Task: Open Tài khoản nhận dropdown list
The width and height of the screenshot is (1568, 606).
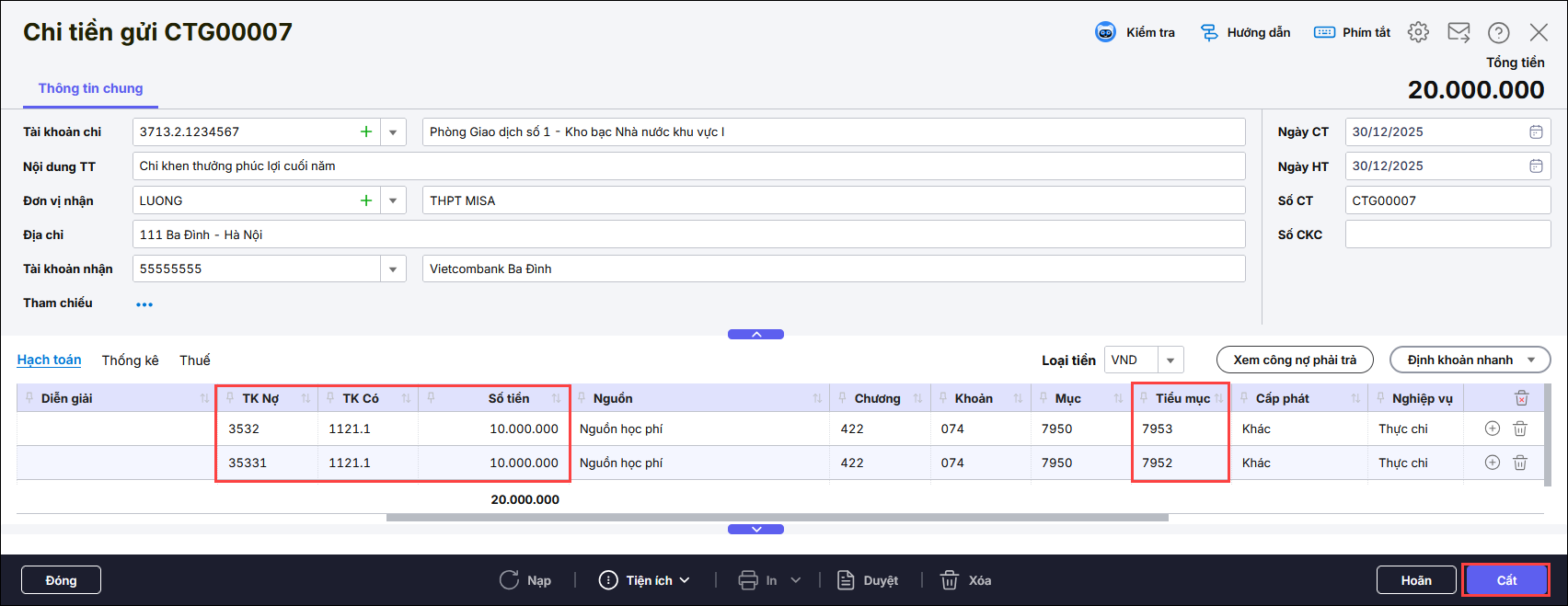Action: click(393, 269)
